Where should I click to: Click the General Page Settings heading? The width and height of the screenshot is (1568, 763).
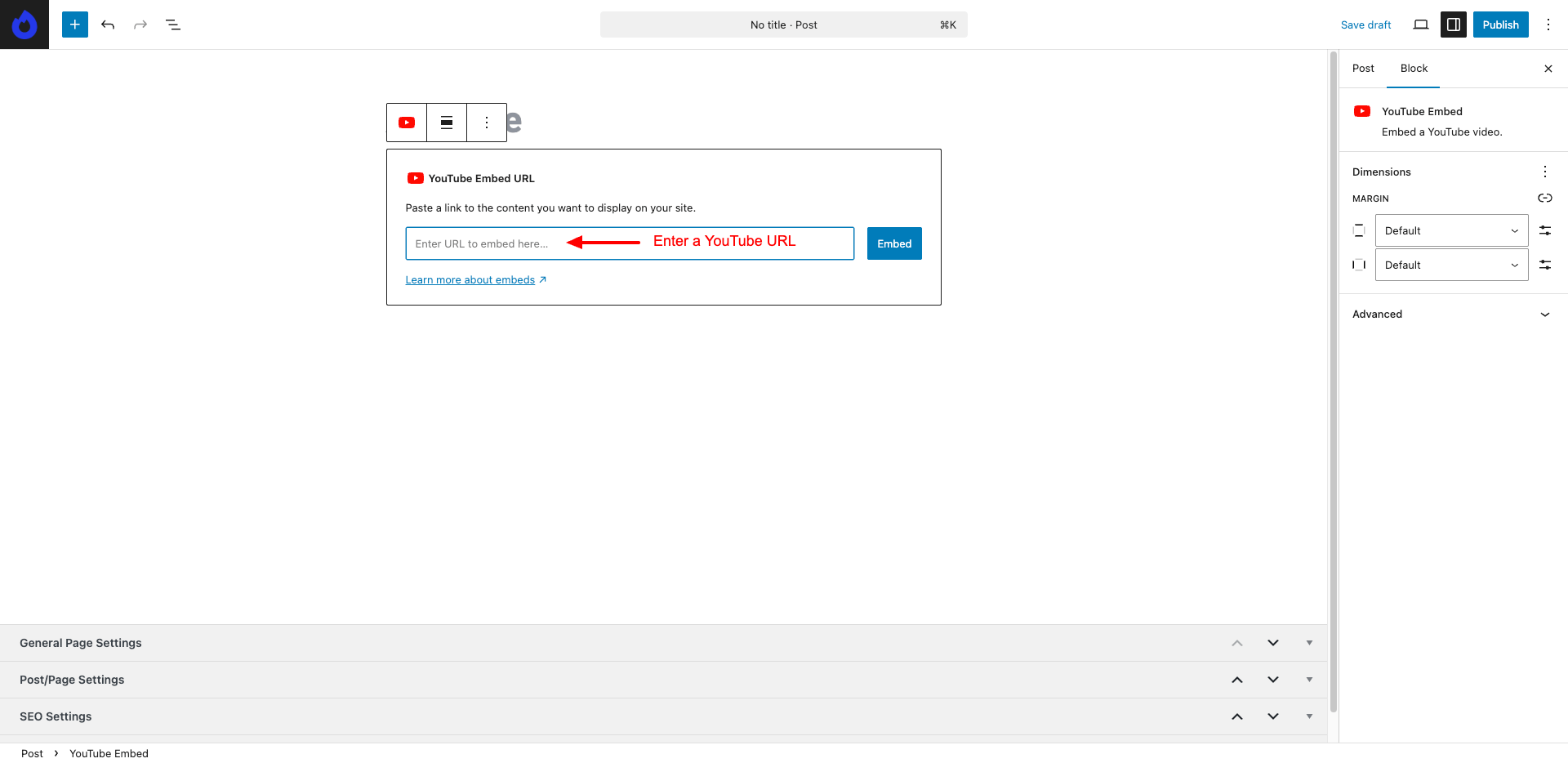tap(81, 643)
